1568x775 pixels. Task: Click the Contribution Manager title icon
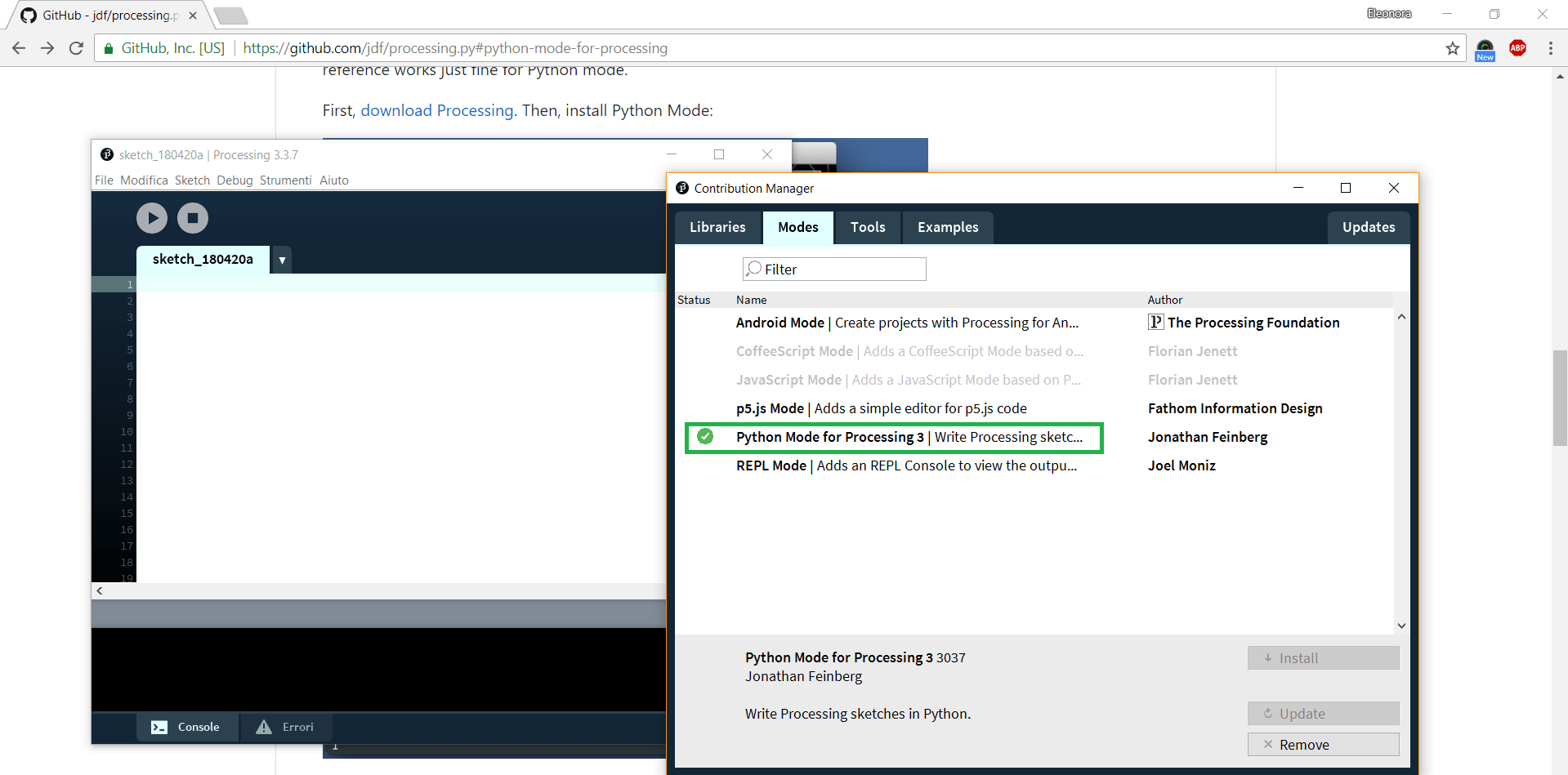tap(682, 188)
